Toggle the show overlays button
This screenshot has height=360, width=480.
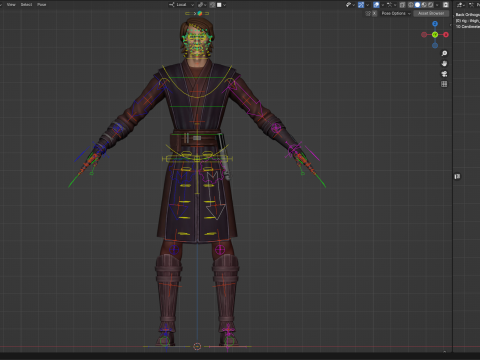376,5
